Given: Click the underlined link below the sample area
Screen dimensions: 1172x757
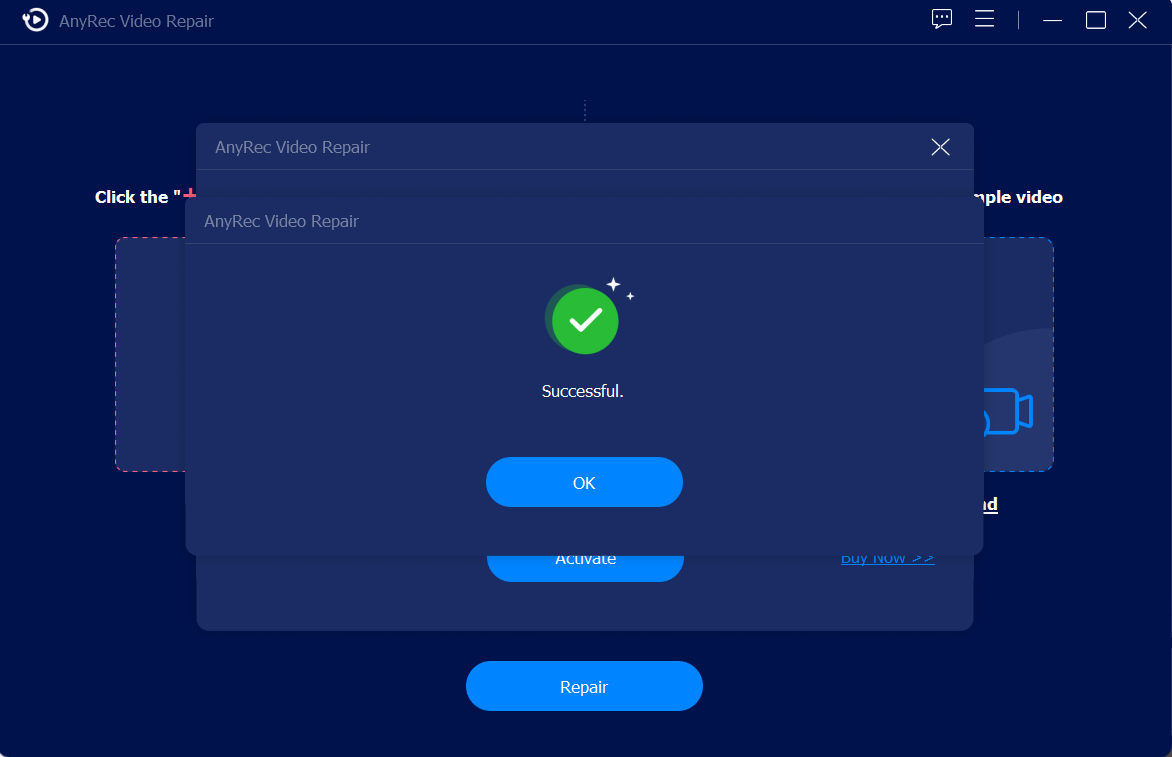Looking at the screenshot, I should click(990, 504).
